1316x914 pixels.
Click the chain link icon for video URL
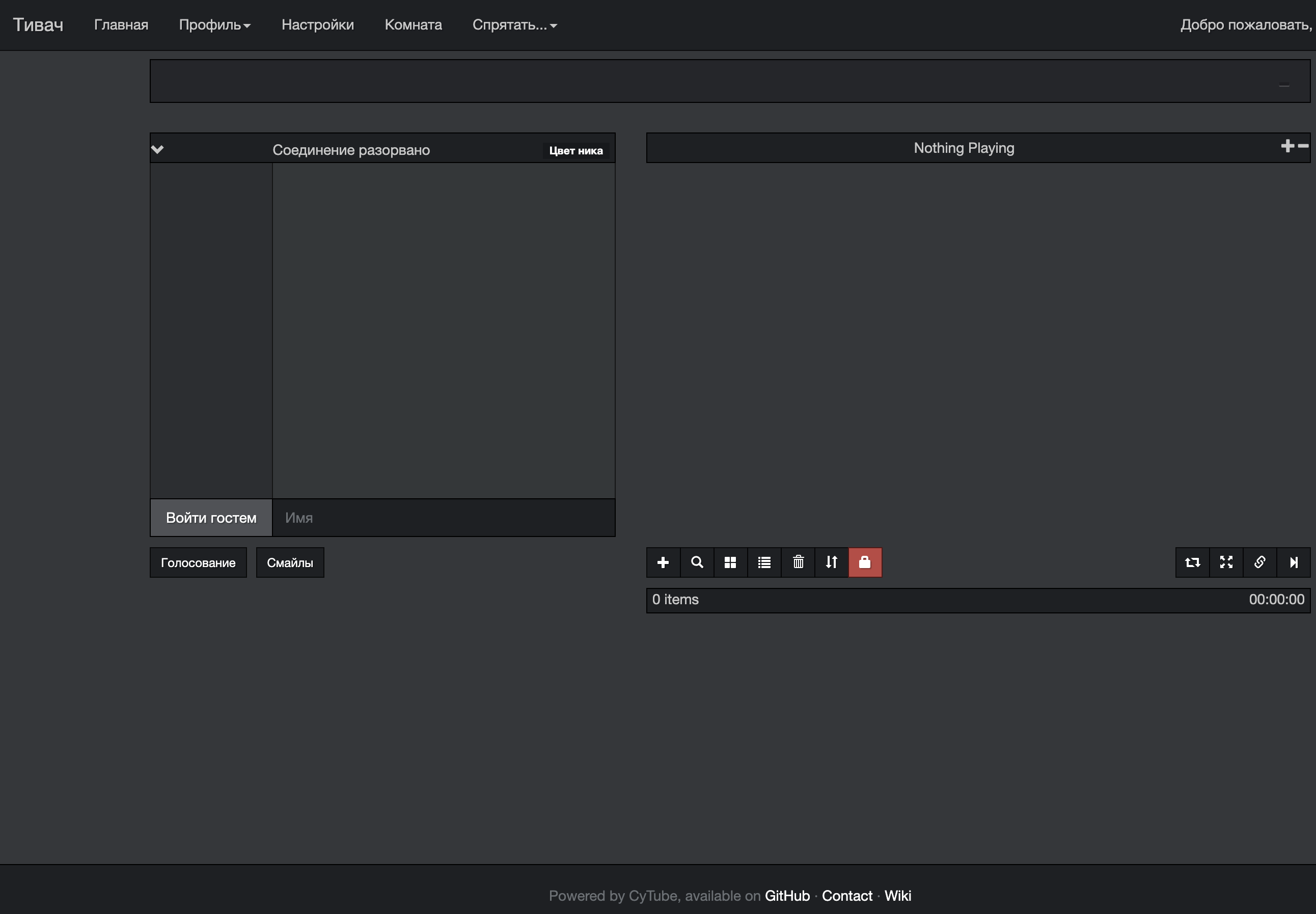pyautogui.click(x=1259, y=562)
